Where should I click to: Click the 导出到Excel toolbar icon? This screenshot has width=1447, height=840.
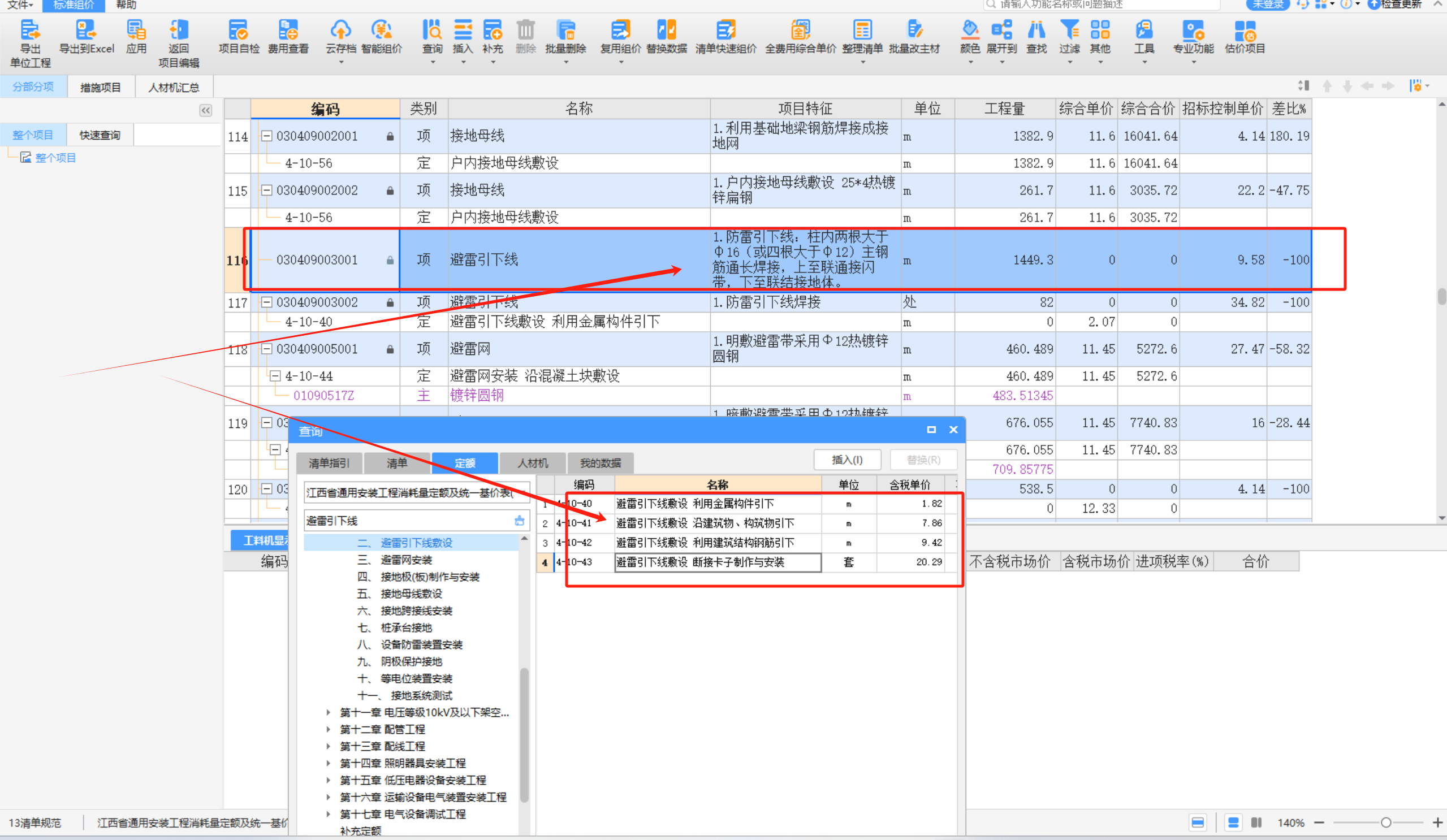[x=86, y=29]
